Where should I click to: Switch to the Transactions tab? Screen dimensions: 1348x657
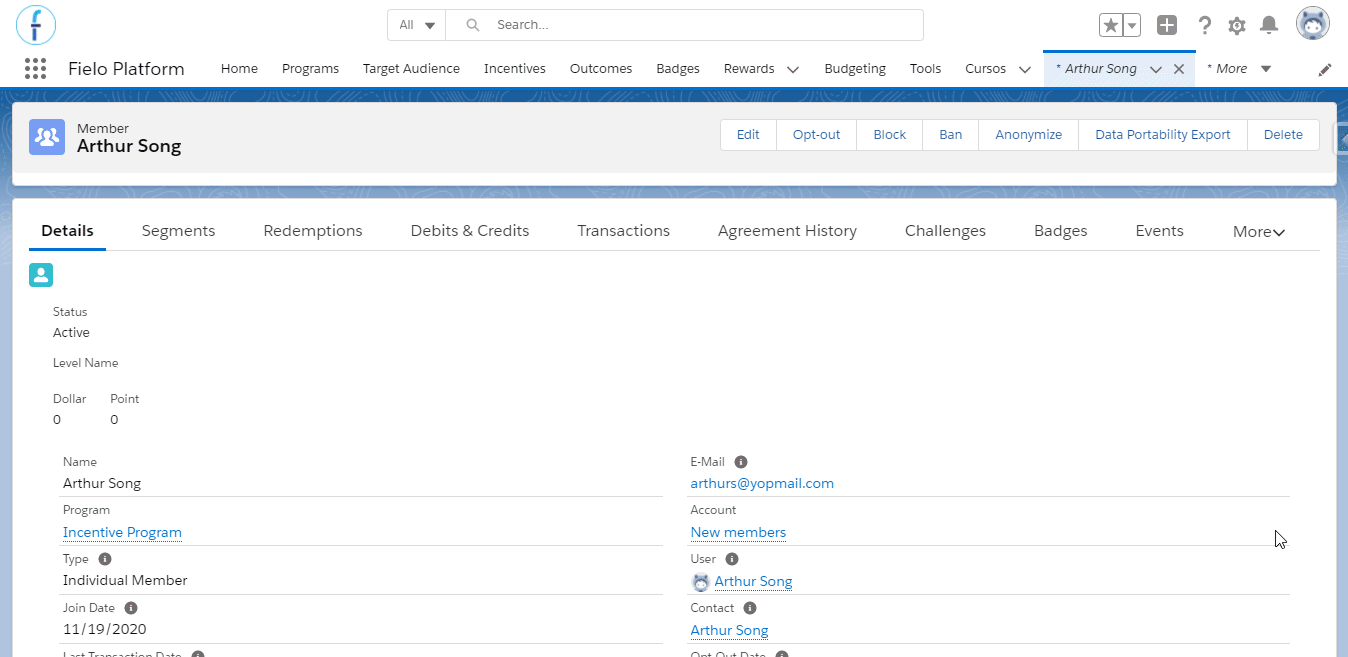[x=623, y=231]
